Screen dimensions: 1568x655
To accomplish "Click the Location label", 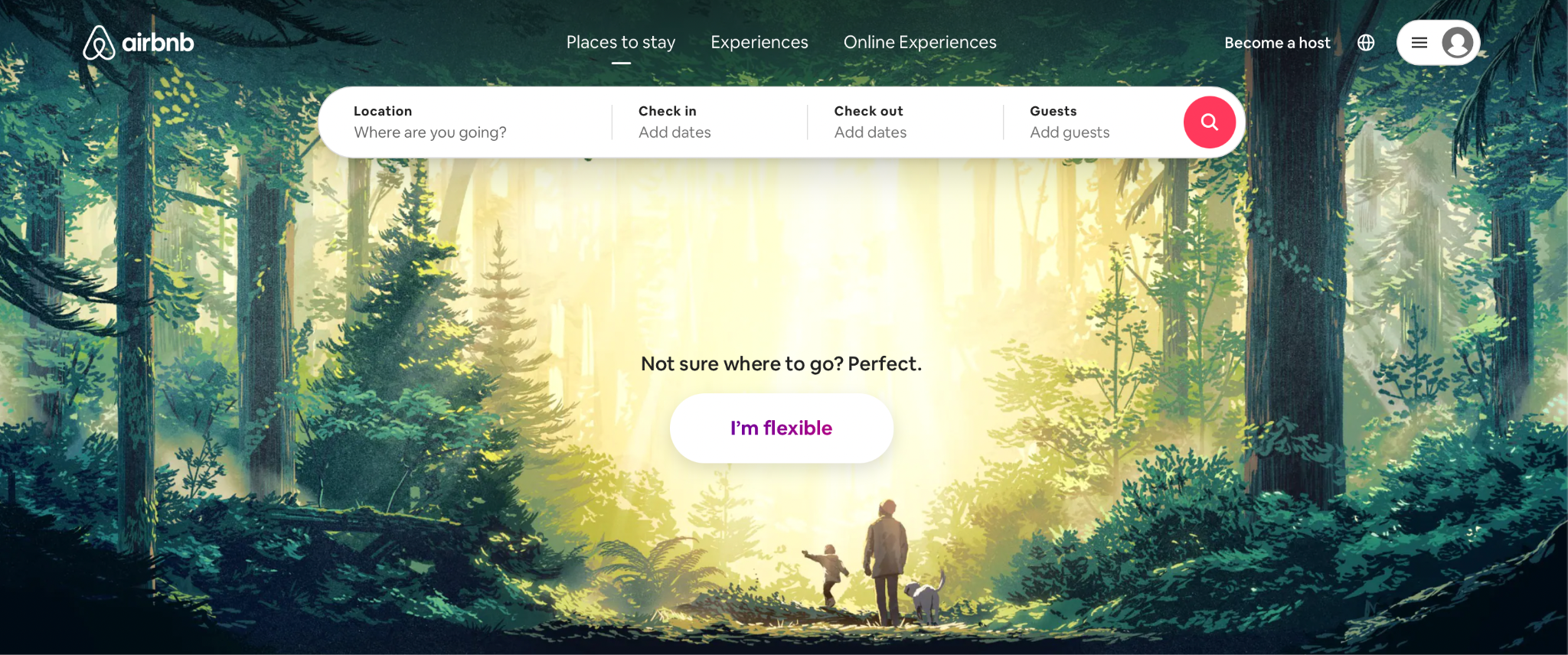I will [383, 111].
